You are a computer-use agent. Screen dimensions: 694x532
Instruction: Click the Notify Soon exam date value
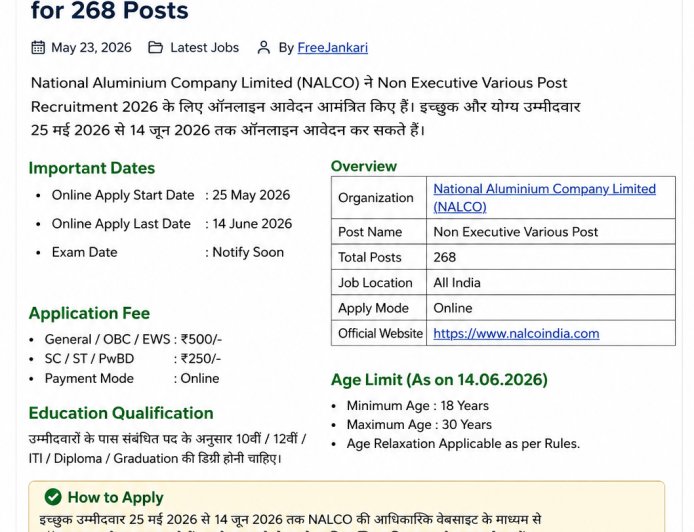248,252
